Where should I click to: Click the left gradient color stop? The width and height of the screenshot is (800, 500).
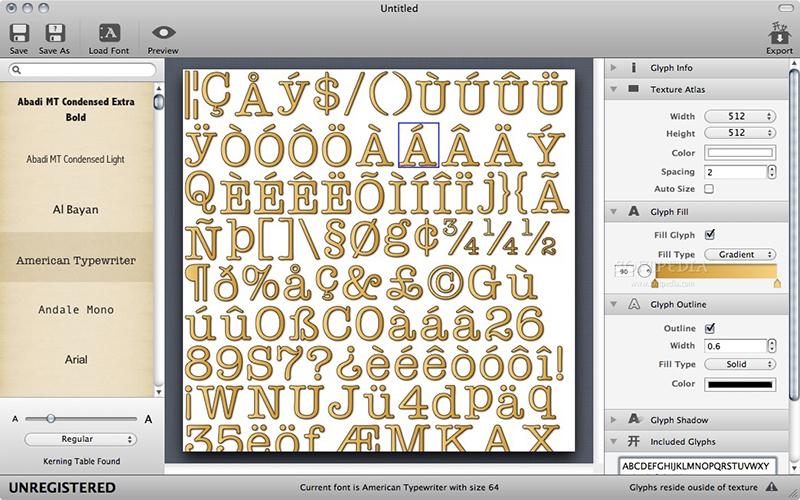[x=655, y=283]
